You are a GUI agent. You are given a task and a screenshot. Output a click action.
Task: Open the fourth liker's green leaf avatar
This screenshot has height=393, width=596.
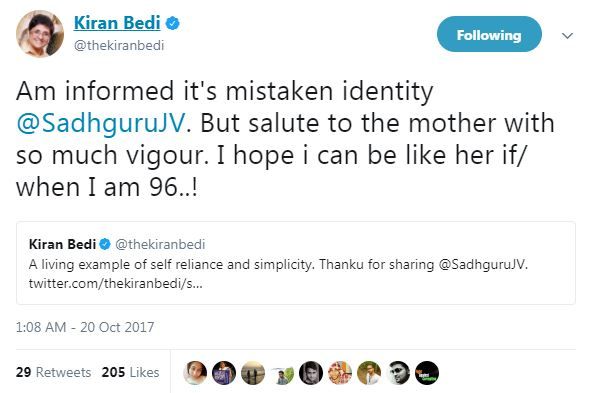(x=282, y=373)
